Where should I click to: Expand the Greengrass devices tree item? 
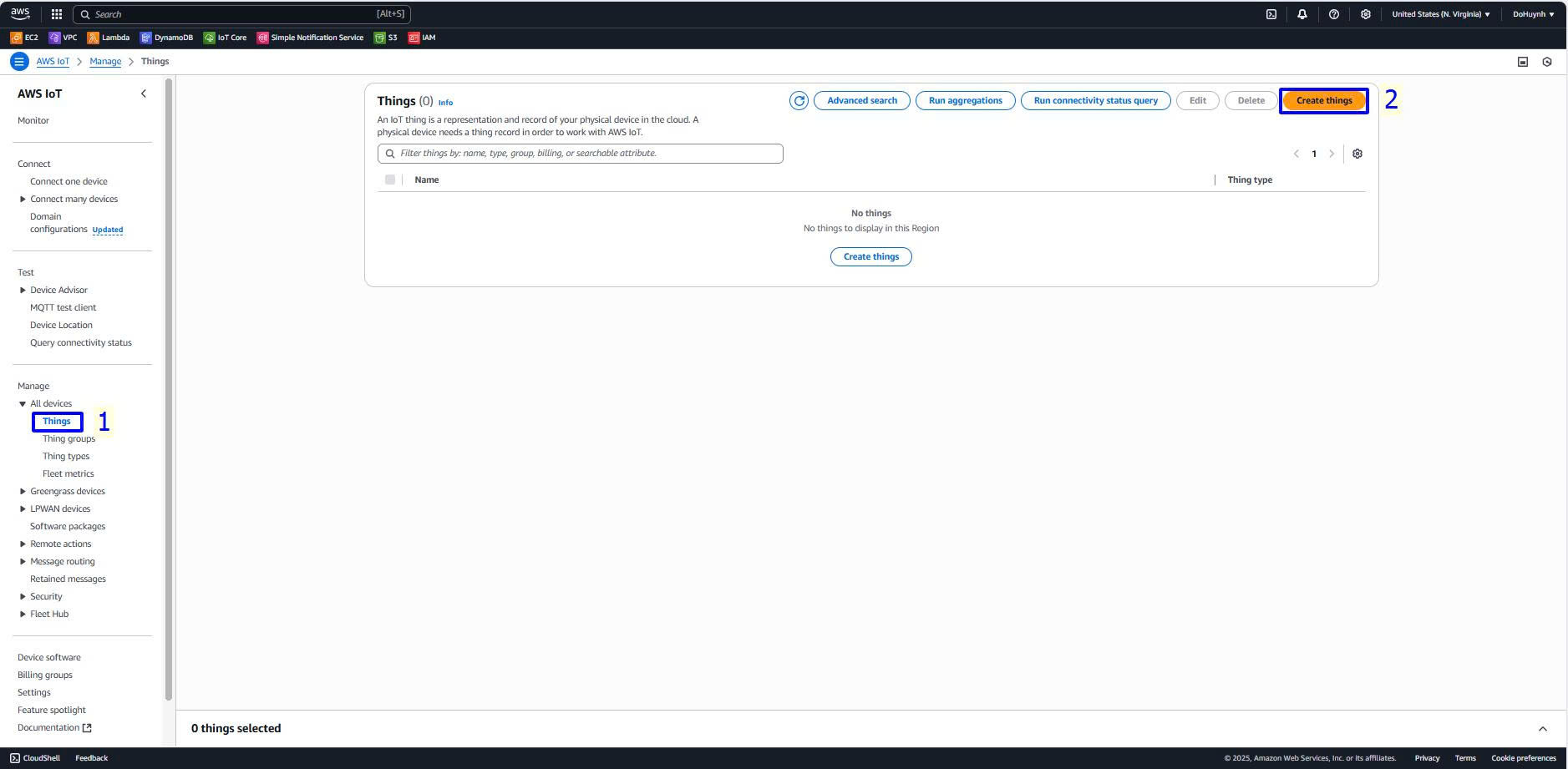pos(23,491)
